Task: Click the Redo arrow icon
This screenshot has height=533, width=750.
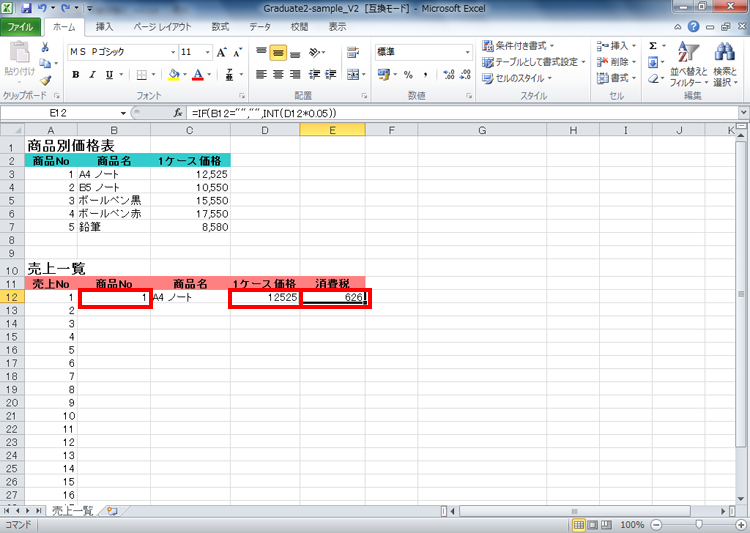Action: [65, 8]
